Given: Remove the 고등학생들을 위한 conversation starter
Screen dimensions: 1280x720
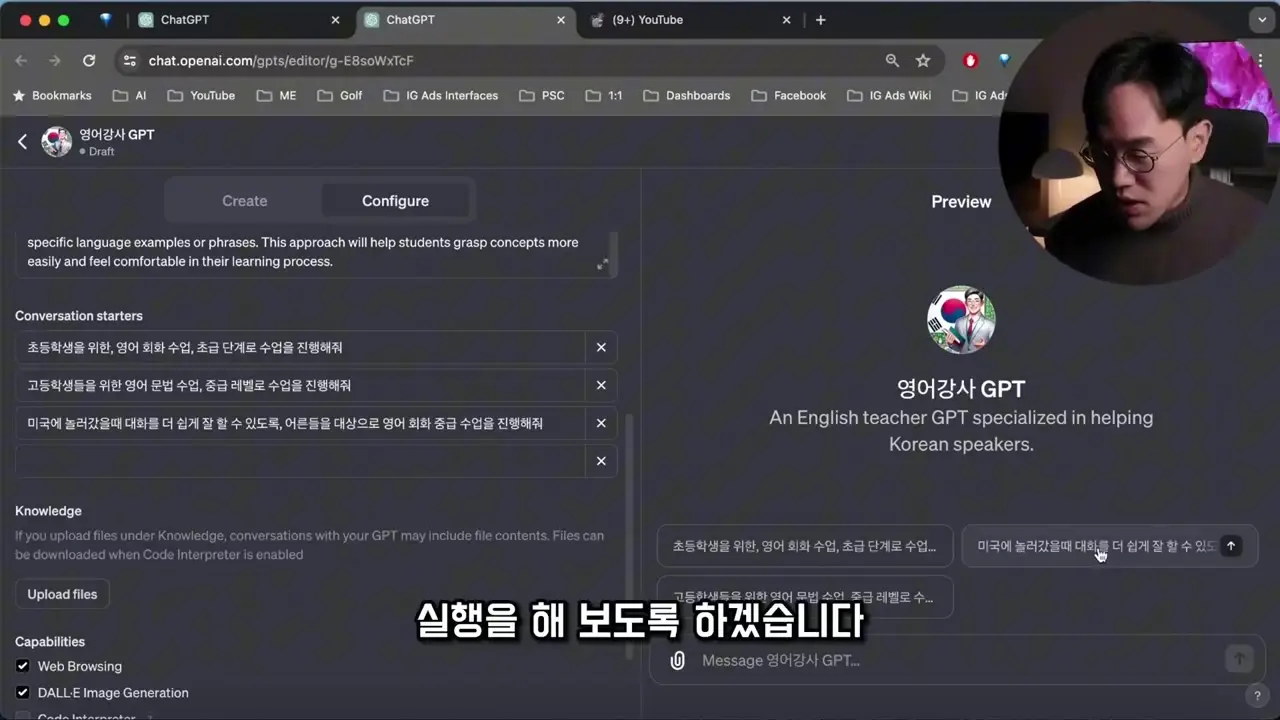Looking at the screenshot, I should tap(601, 385).
